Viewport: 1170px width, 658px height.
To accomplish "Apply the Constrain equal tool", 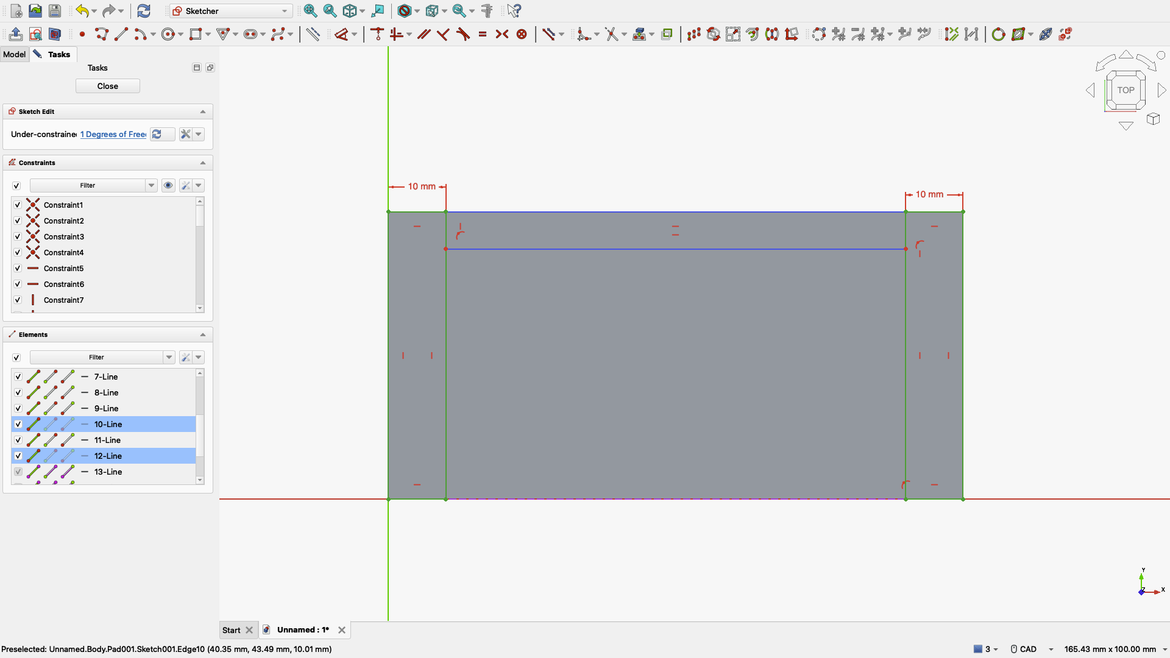I will (483, 31).
